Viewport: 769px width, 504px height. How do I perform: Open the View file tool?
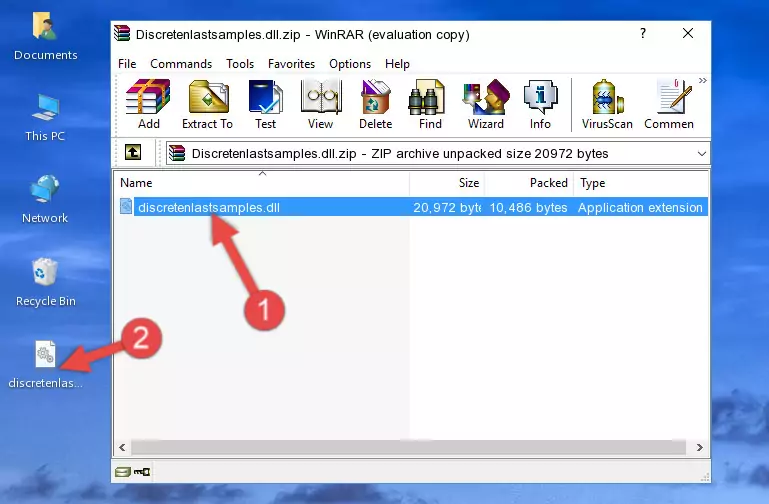click(x=320, y=104)
